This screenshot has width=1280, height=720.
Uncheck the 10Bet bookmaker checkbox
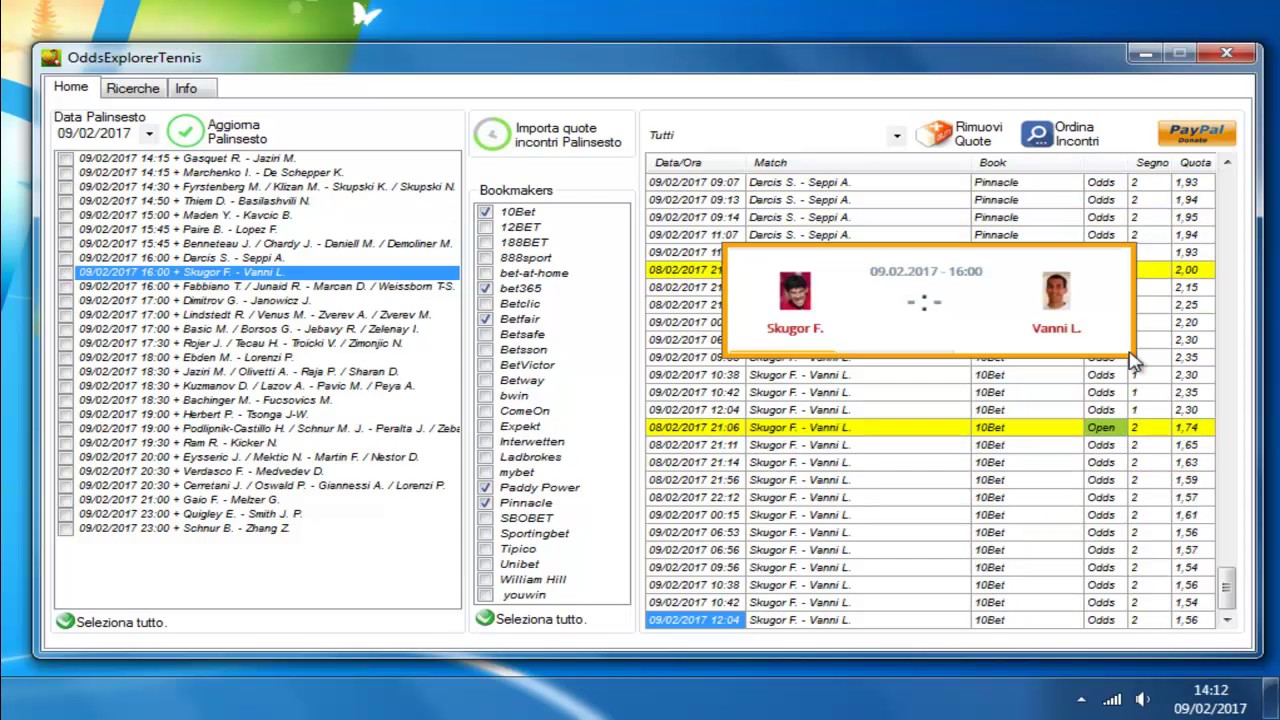pyautogui.click(x=485, y=212)
